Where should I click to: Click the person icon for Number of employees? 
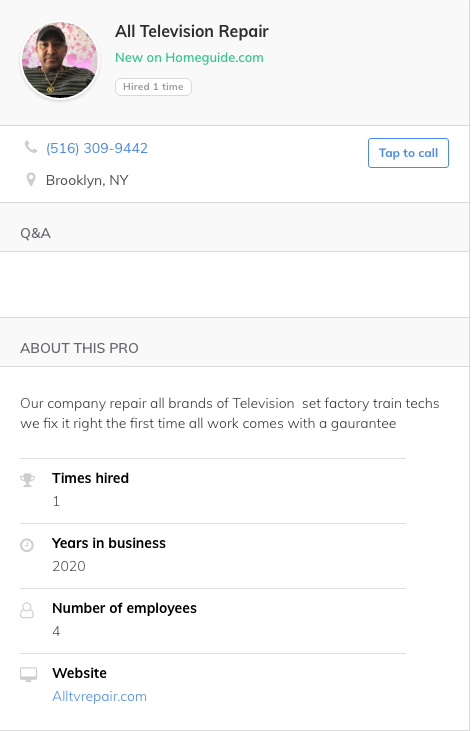27,610
